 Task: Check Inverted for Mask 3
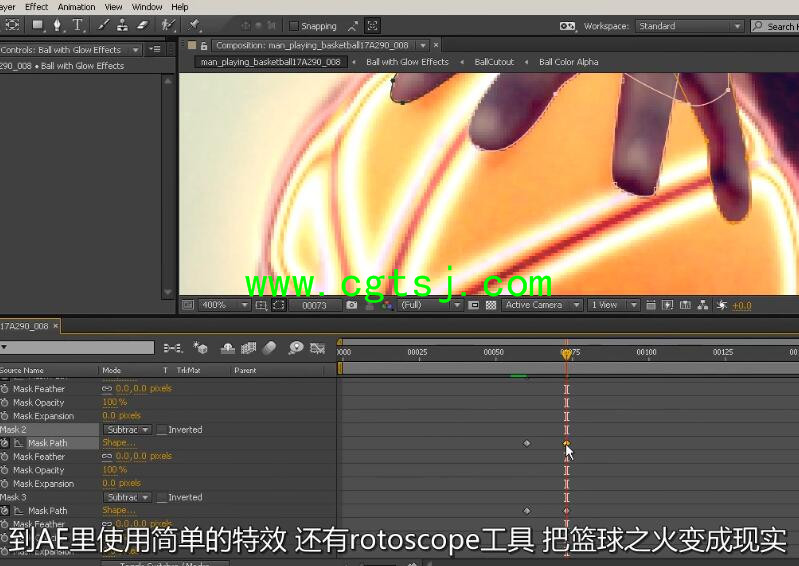click(x=161, y=497)
